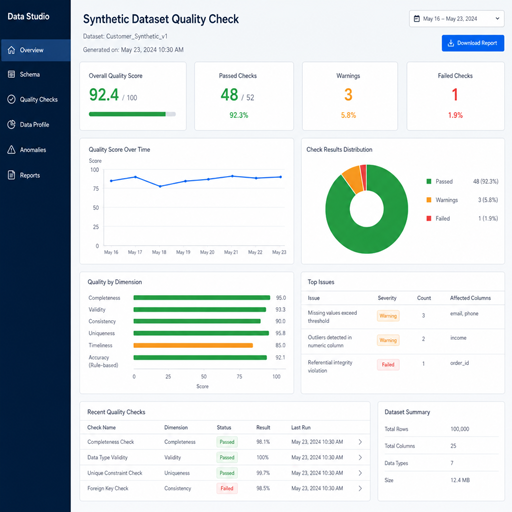Click the 48 passed checks value
The width and height of the screenshot is (512, 512).
(229, 95)
